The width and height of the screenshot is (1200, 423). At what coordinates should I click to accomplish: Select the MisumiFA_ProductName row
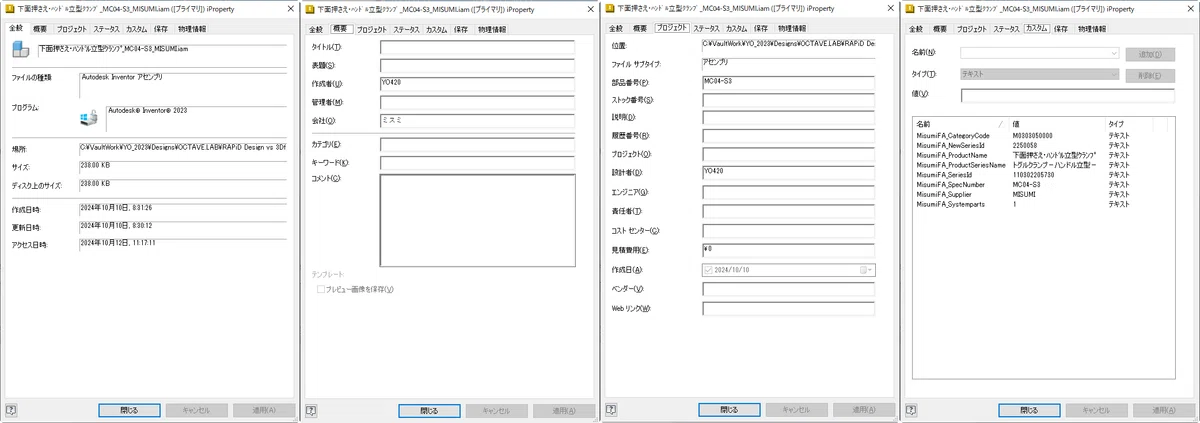coord(1044,155)
